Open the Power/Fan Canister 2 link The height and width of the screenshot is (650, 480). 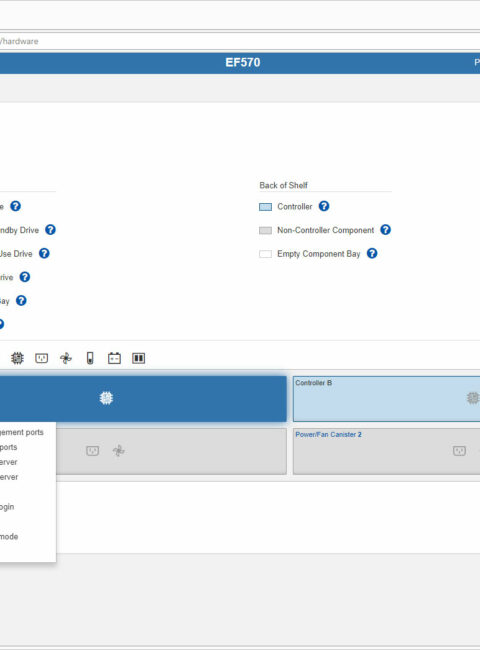click(x=328, y=434)
